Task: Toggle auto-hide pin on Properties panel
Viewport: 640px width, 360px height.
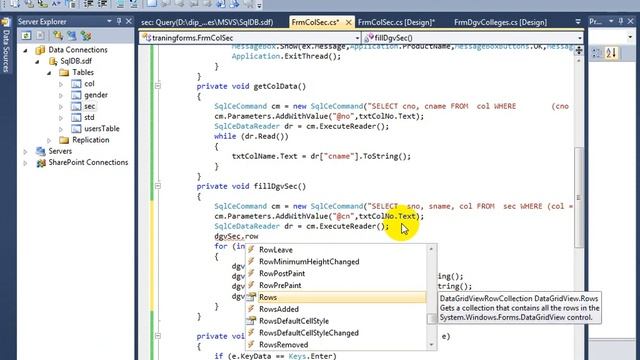Action: coord(621,21)
